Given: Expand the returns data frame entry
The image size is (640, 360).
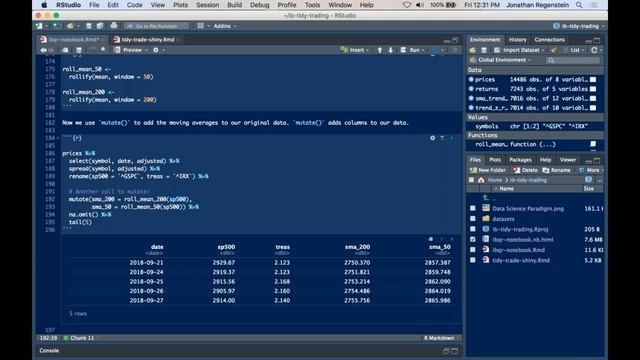Looking at the screenshot, I should (471, 89).
